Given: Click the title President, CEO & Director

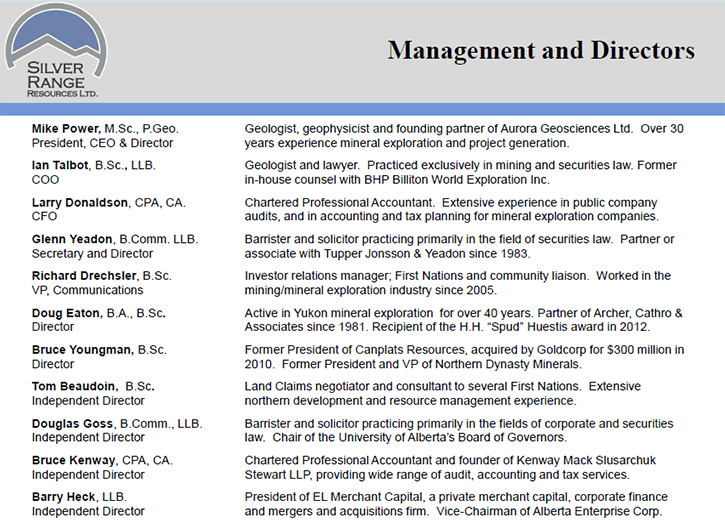Looking at the screenshot, I should point(102,143).
